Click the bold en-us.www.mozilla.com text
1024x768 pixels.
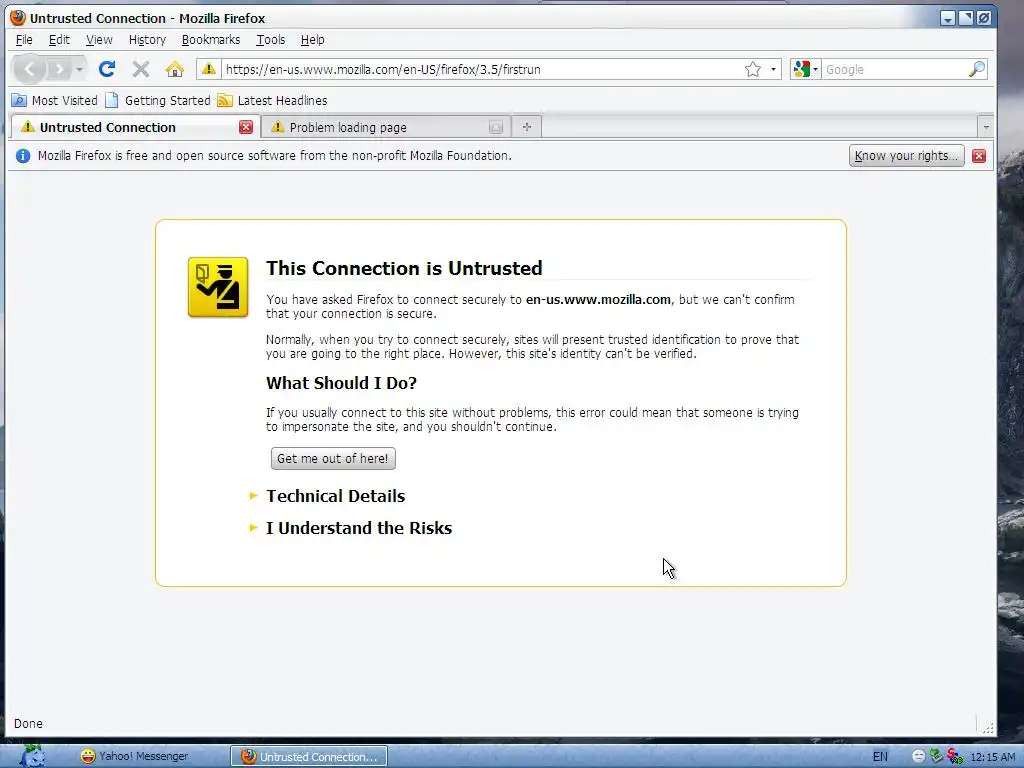click(x=598, y=299)
